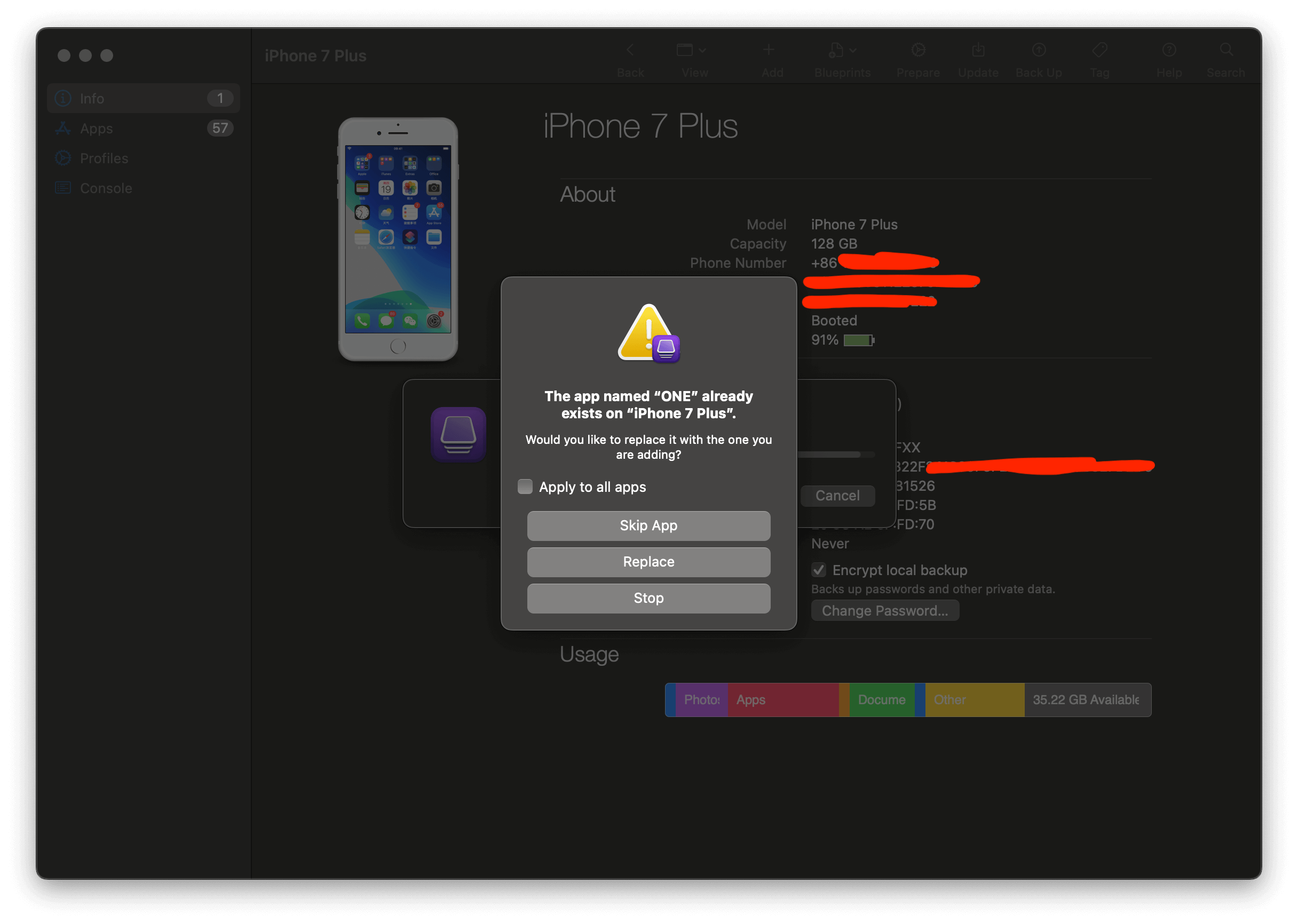Screen dimensions: 1298x924
Task: Click the Tag toolbar icon
Action: (x=1099, y=51)
